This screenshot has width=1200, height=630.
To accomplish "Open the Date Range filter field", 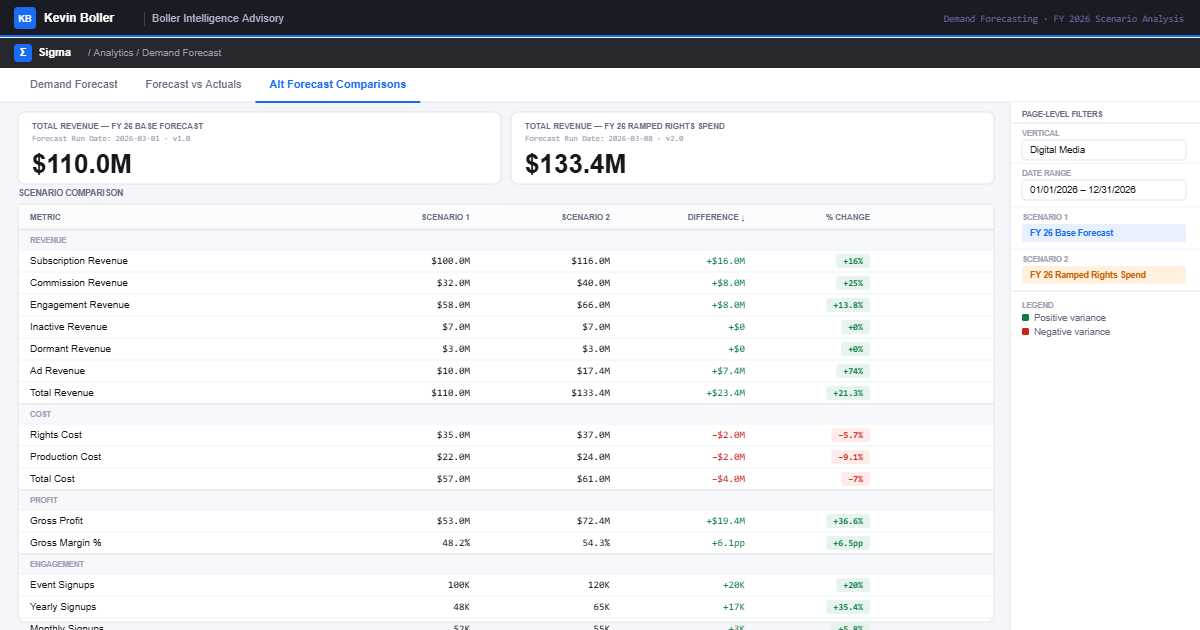I will click(x=1103, y=190).
